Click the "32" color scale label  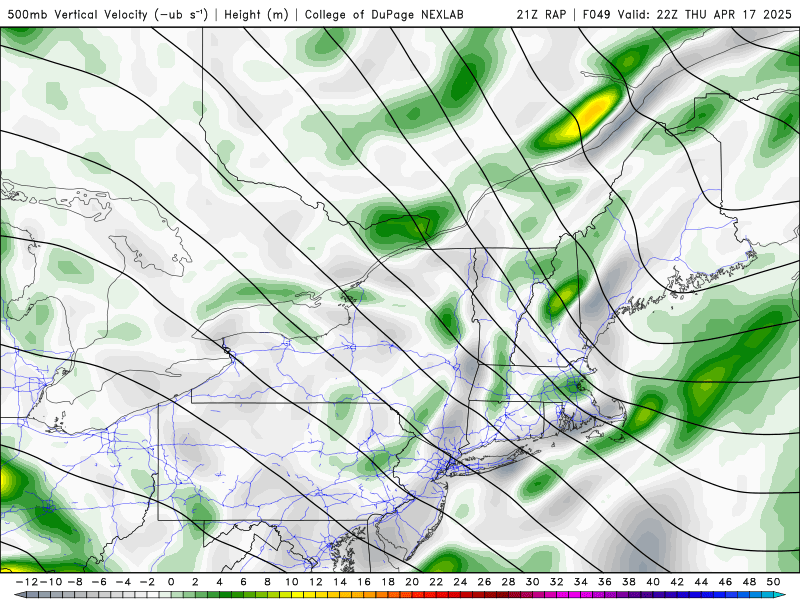click(x=557, y=582)
